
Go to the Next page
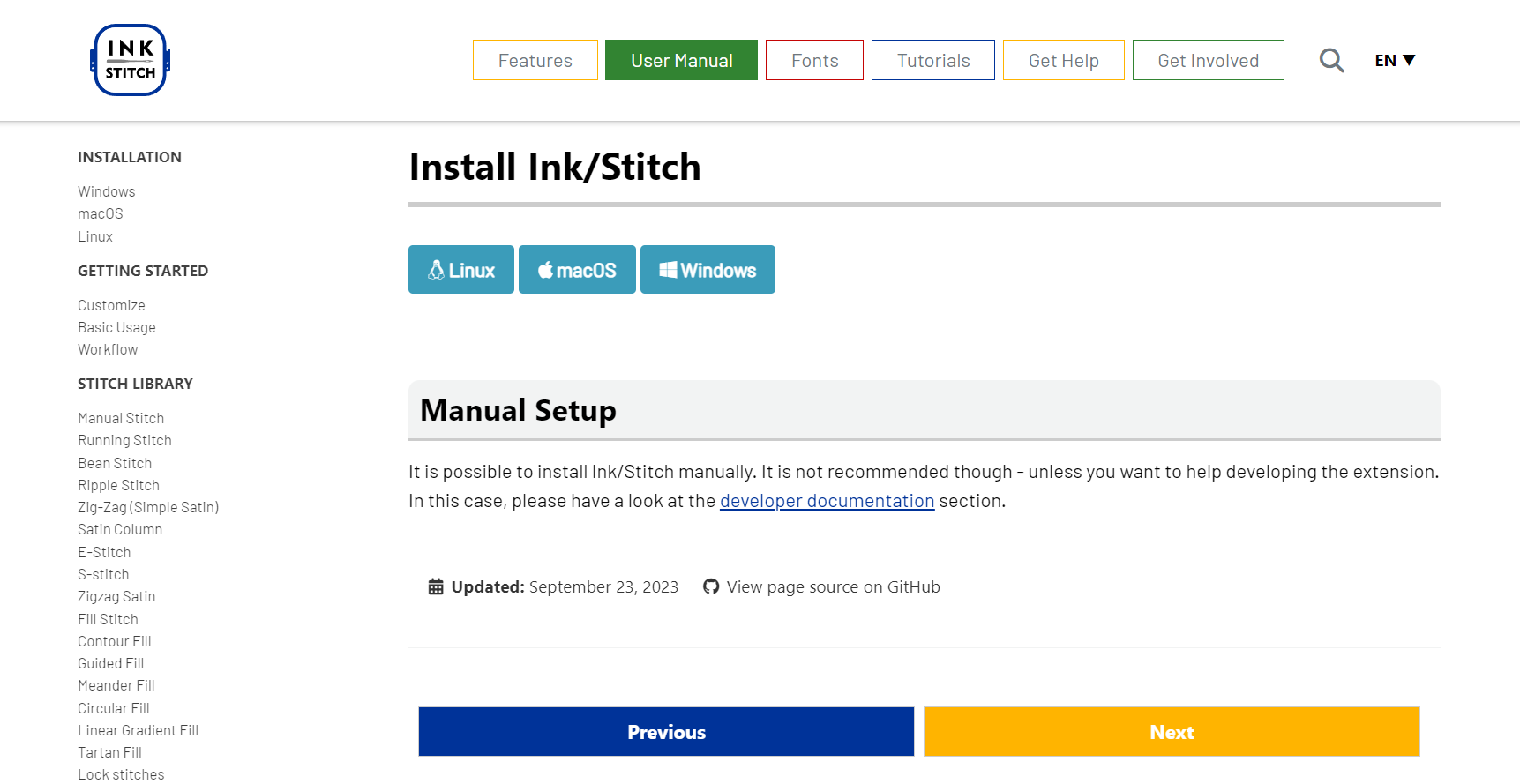(x=1172, y=732)
